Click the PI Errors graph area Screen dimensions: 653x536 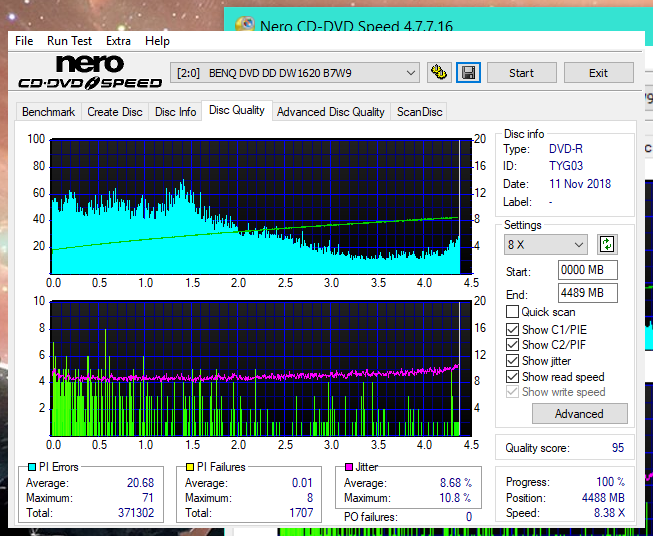[261, 206]
